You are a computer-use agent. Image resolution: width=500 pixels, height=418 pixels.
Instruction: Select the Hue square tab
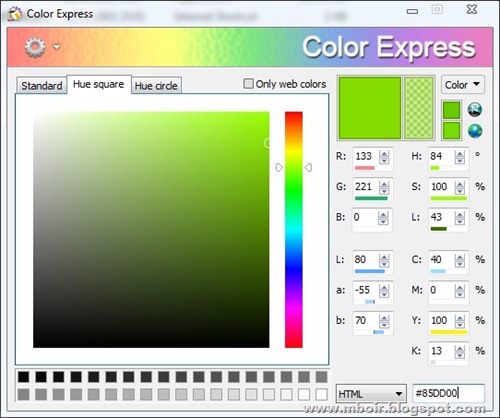[99, 84]
